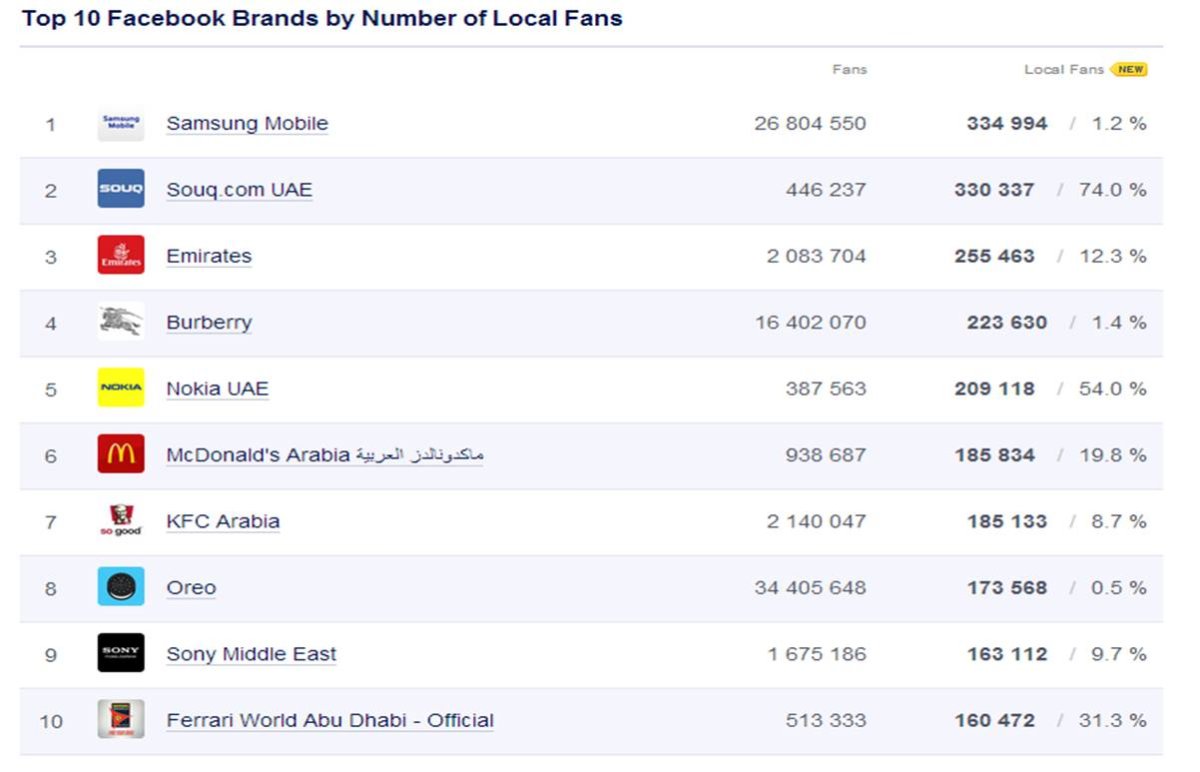This screenshot has width=1200, height=772.
Task: Click the Samsung Mobile brand logo icon
Action: 121,124
